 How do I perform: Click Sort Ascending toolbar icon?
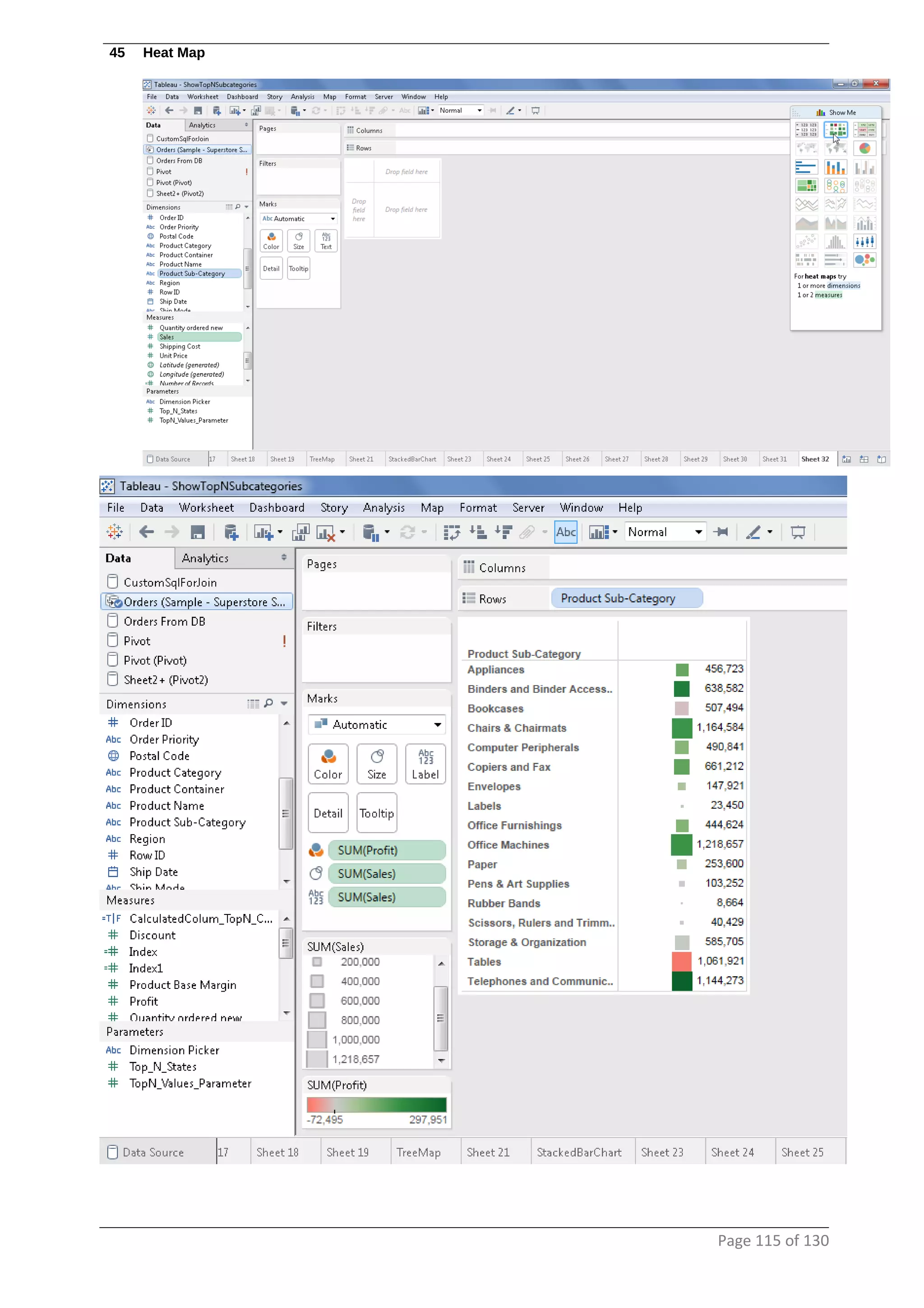tap(478, 532)
